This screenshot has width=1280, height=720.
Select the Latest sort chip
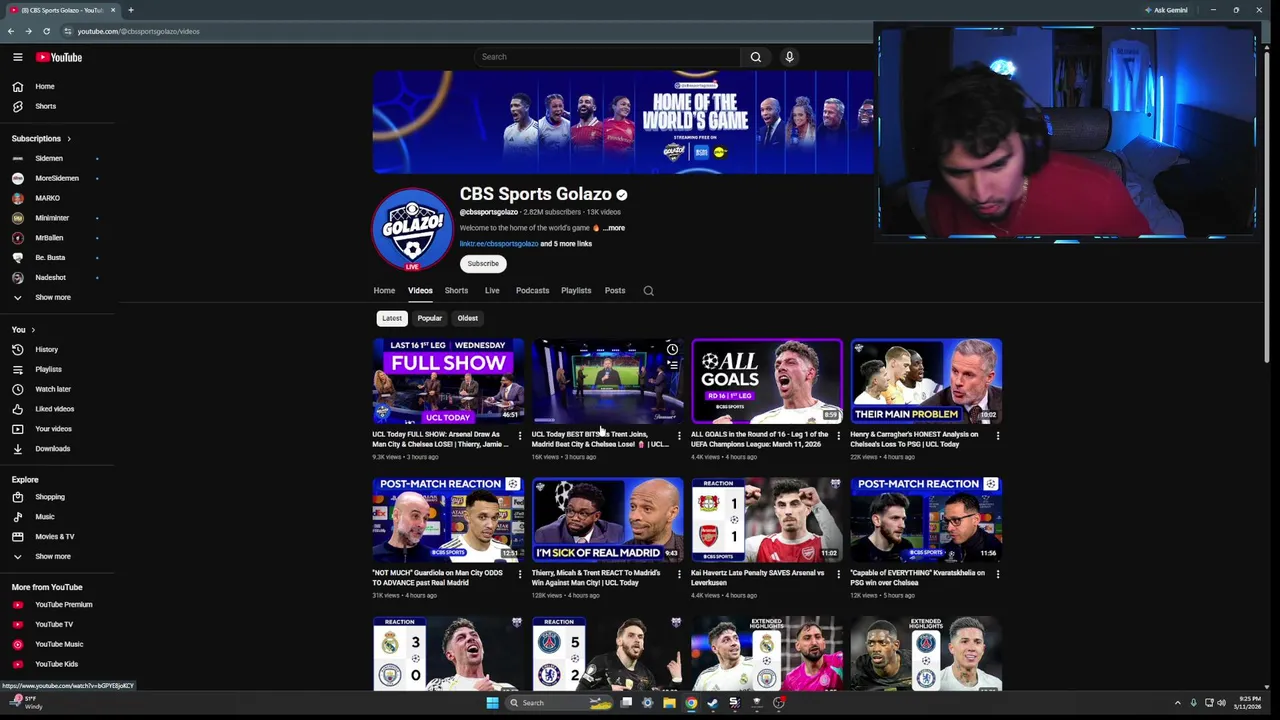(391, 318)
